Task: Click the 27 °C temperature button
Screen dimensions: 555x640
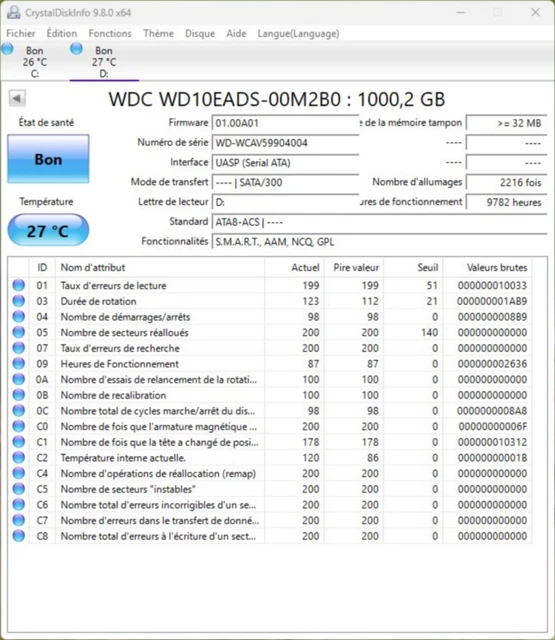Action: pyautogui.click(x=48, y=230)
